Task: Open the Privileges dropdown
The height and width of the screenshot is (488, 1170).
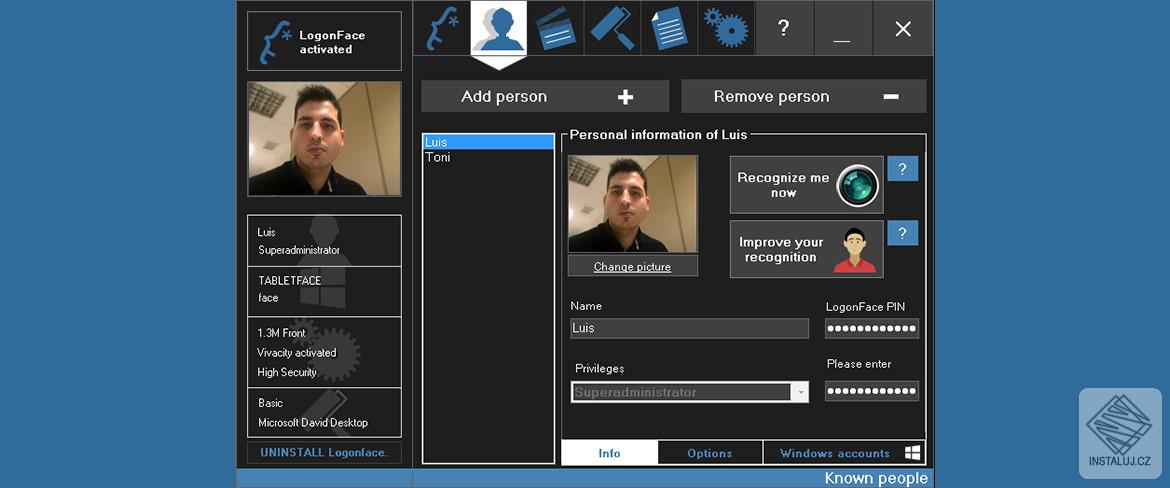Action: [x=689, y=392]
